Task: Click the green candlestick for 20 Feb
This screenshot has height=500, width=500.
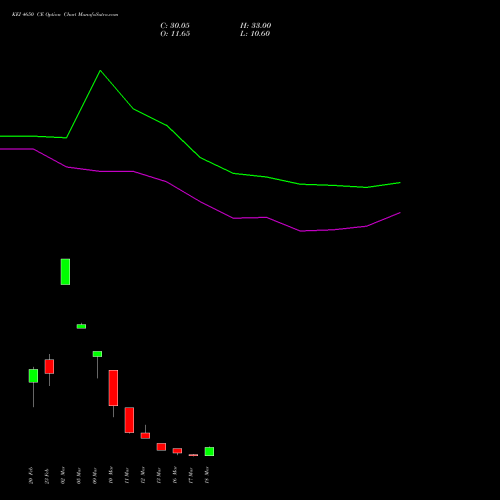Action: pyautogui.click(x=33, y=376)
